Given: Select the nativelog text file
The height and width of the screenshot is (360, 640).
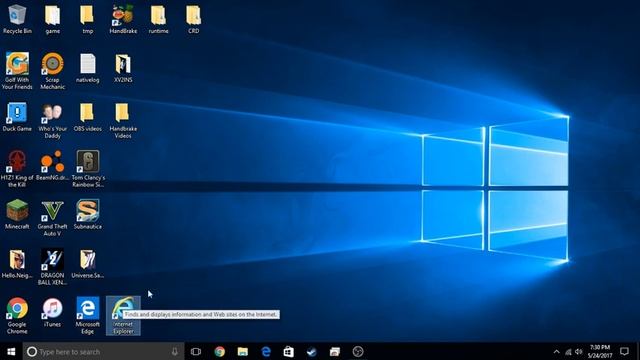Looking at the screenshot, I should click(87, 68).
